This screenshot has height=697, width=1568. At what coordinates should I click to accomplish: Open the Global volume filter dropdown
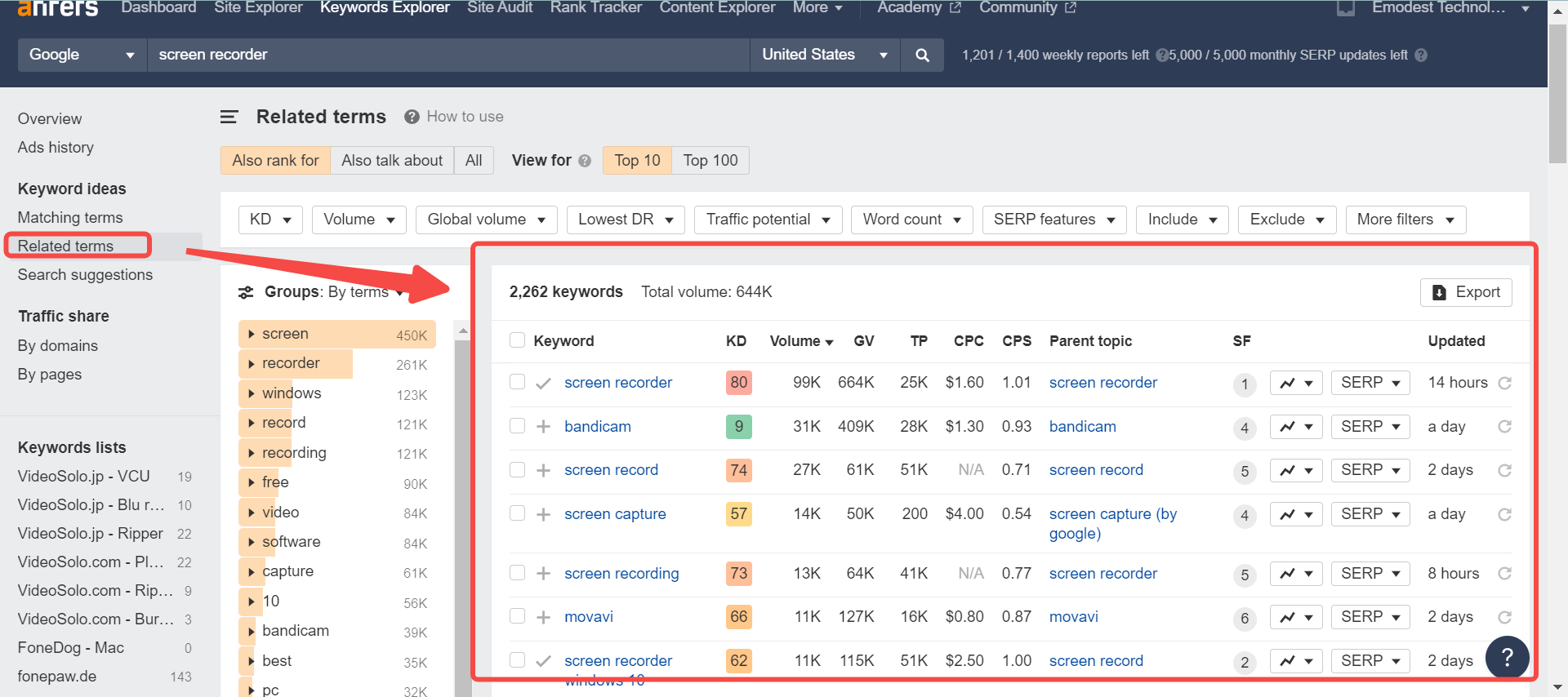click(487, 220)
